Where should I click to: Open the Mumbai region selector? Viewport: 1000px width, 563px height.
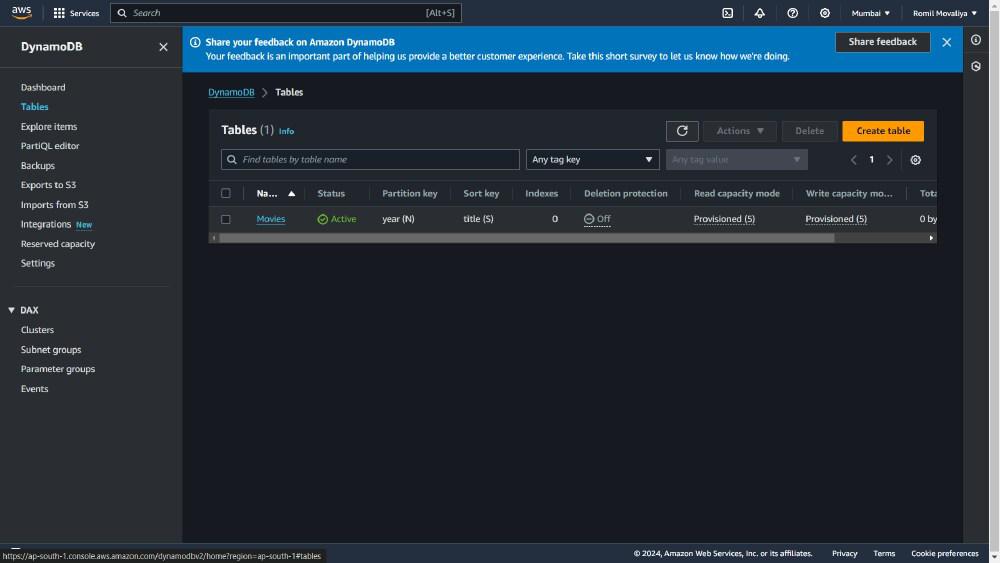tap(870, 13)
